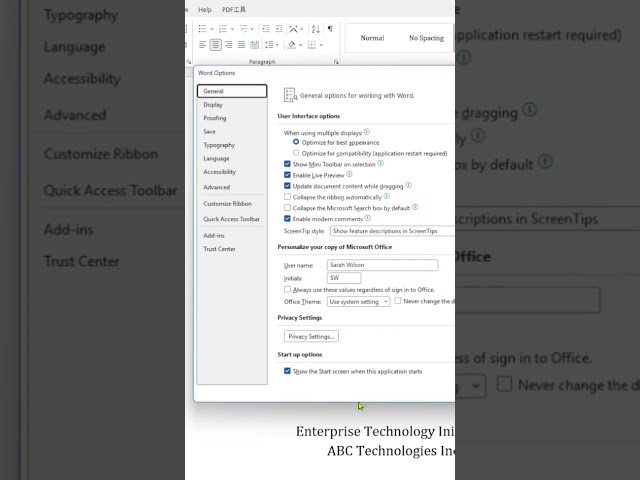640x480 pixels.
Task: Uncheck Enable modern comments checkbox
Action: (x=287, y=219)
